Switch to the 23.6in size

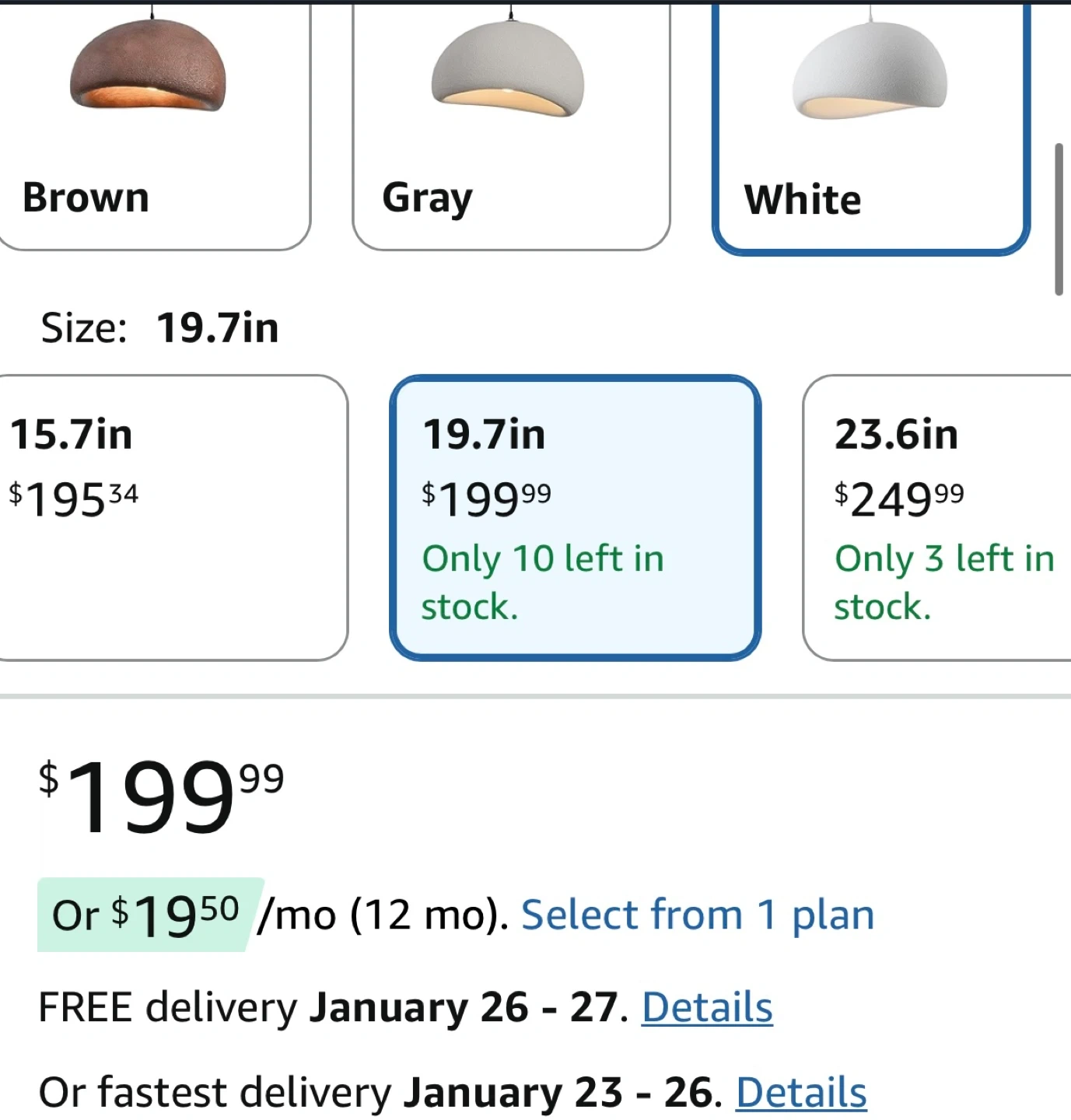tap(896, 434)
